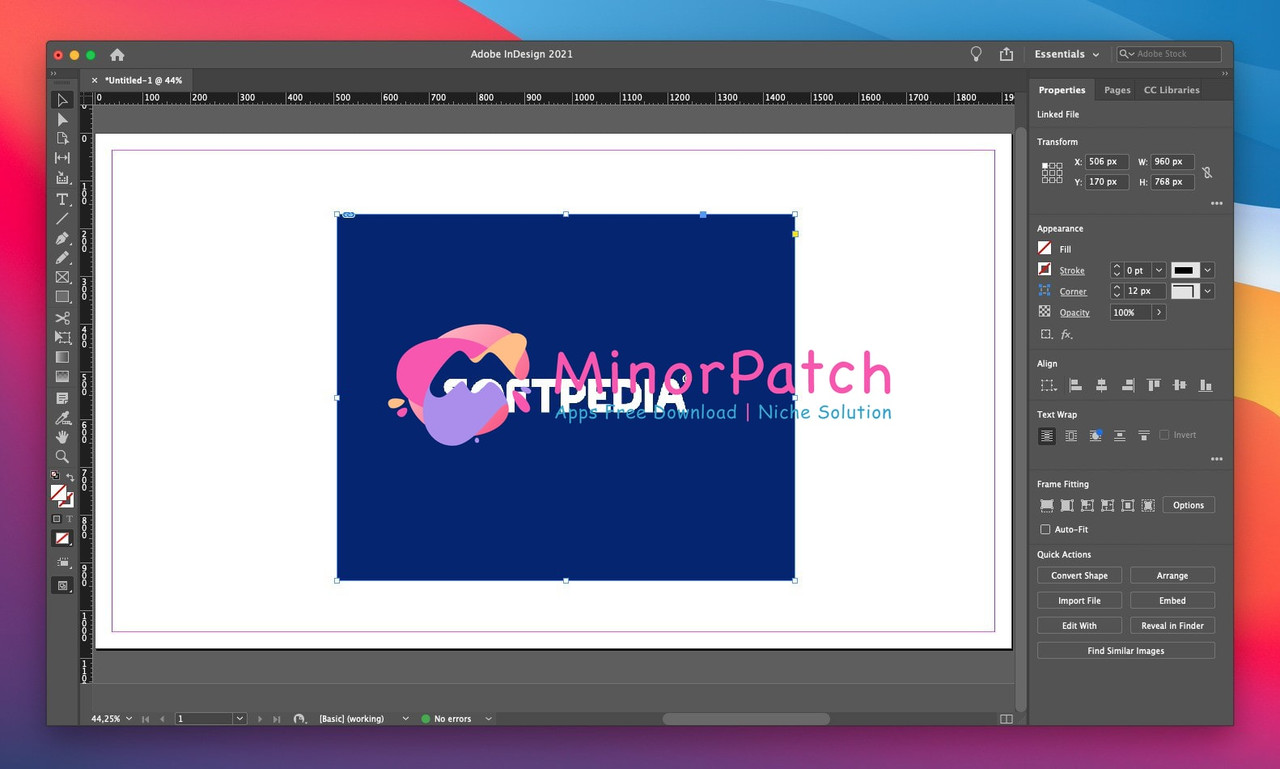Viewport: 1280px width, 769px height.
Task: Toggle Apply None color in toolbar
Action: 62,538
